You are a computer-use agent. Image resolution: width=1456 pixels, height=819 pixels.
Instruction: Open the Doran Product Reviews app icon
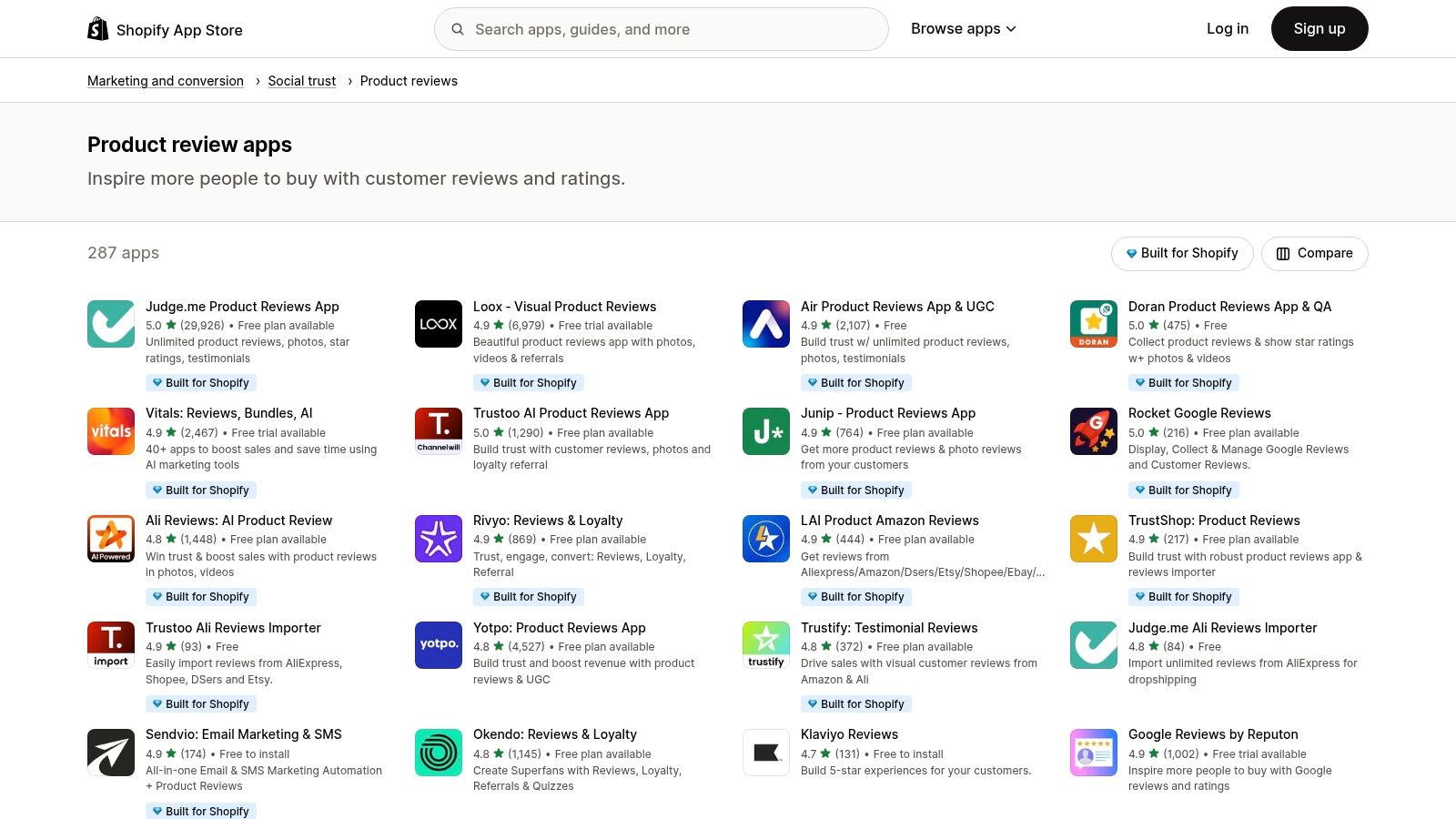pos(1094,324)
